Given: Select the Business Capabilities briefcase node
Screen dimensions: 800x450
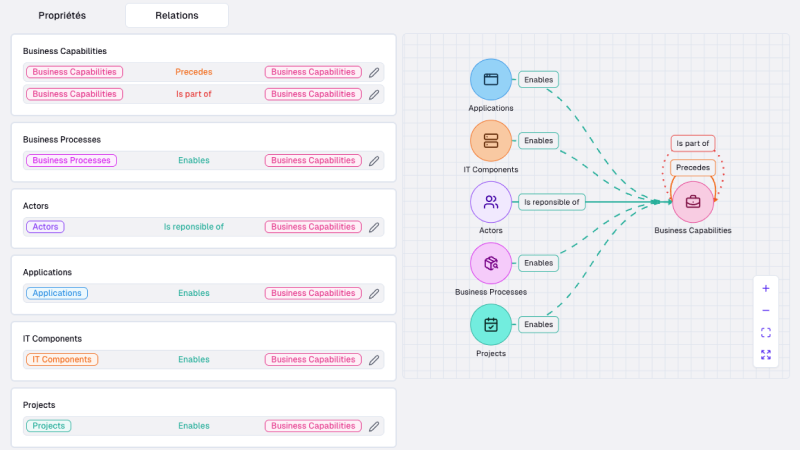Looking at the screenshot, I should (692, 202).
